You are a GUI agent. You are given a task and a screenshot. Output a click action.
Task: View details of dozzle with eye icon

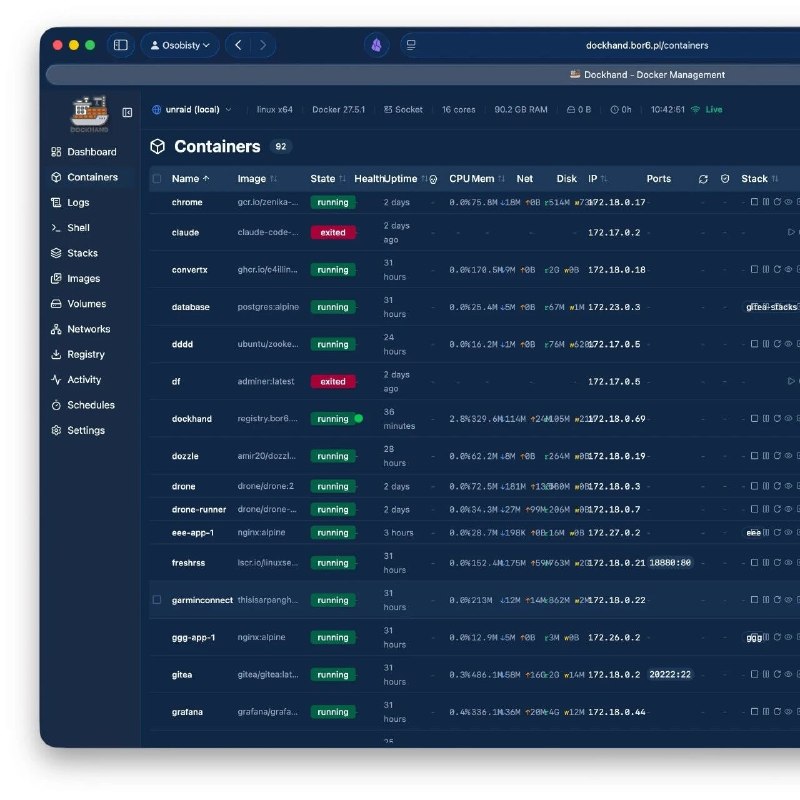coord(788,456)
